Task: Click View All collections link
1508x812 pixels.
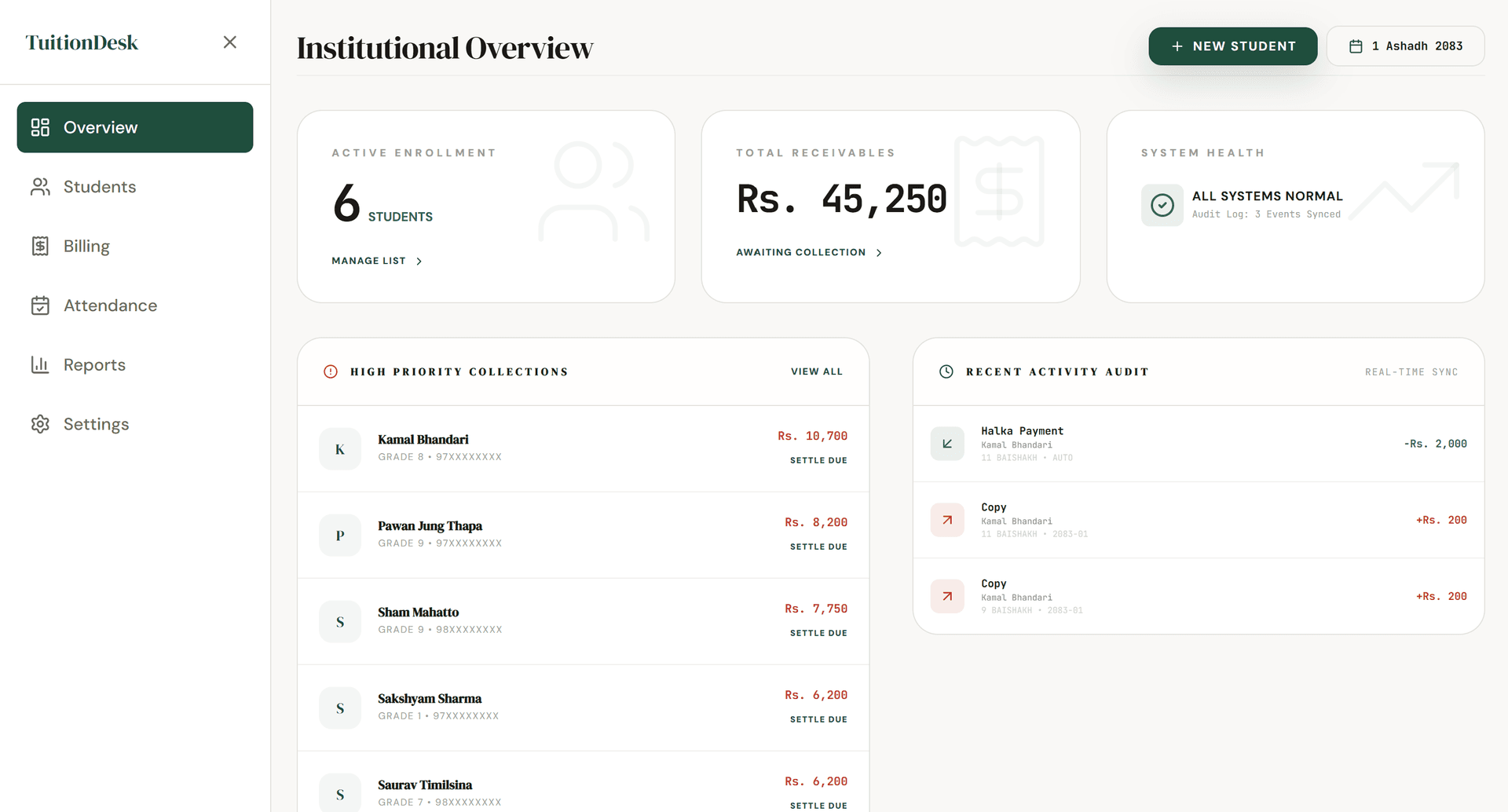Action: click(816, 371)
